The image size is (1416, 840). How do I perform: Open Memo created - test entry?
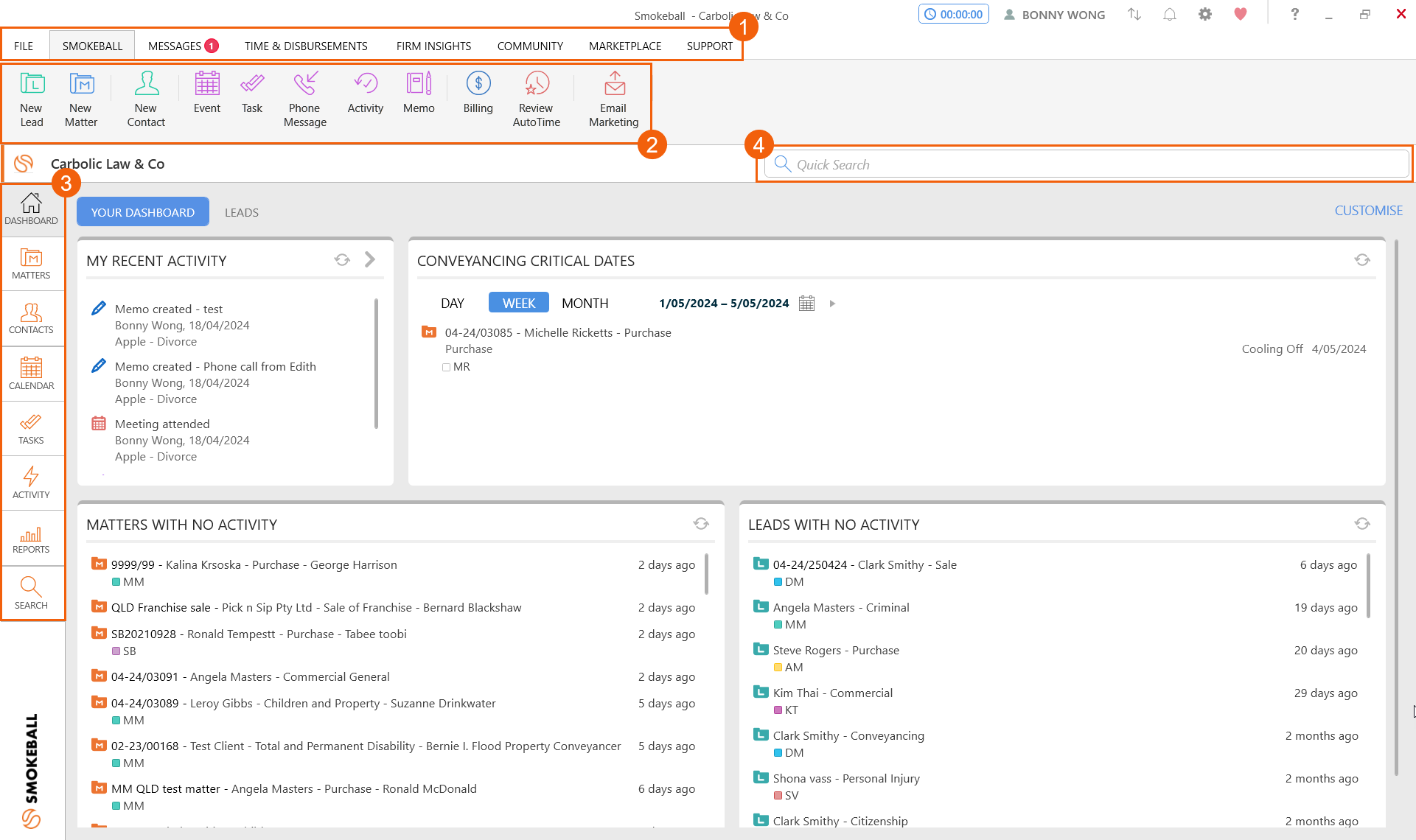click(169, 309)
